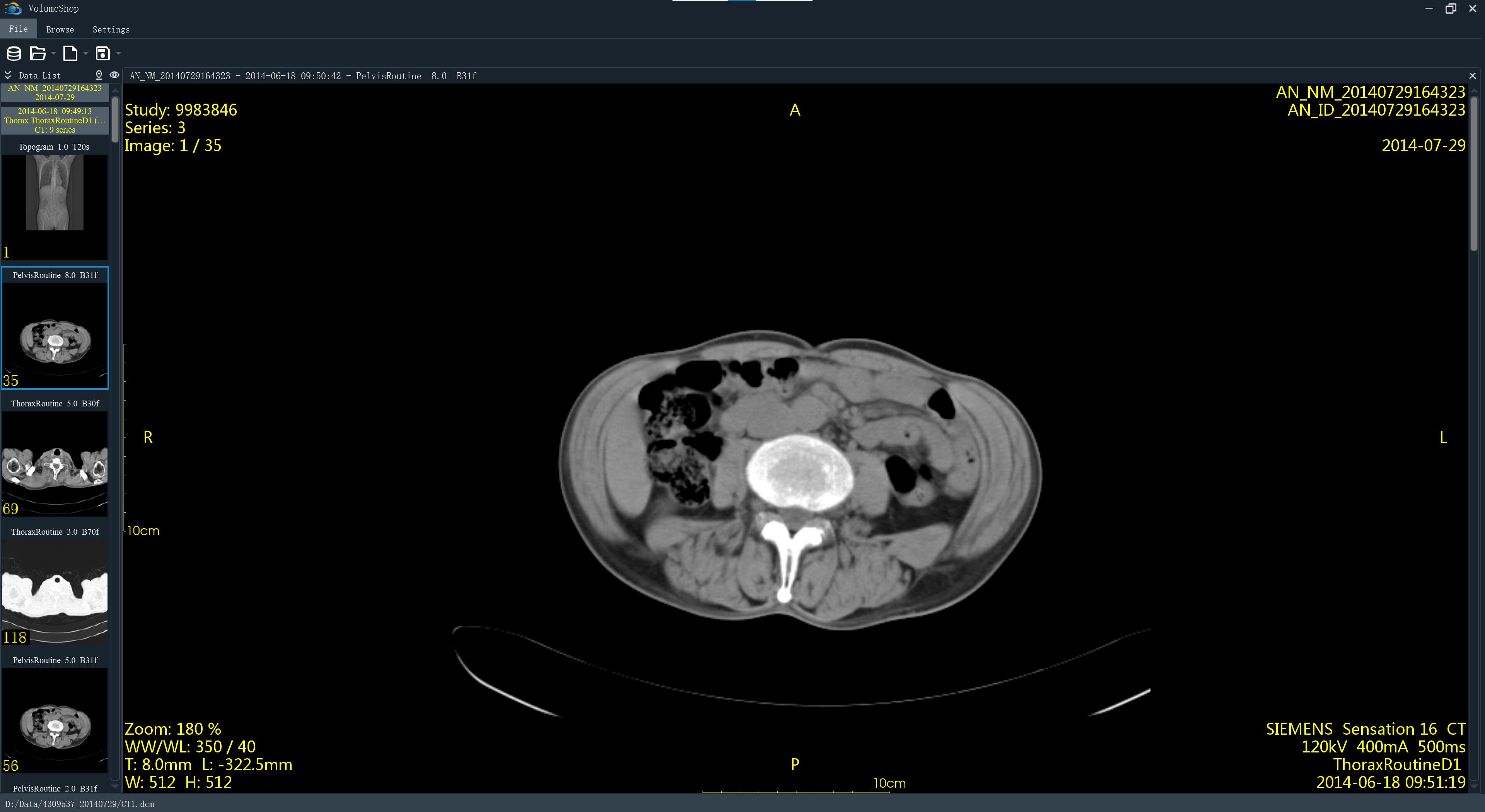The width and height of the screenshot is (1485, 812).
Task: Click the locate pin icon beside Data List
Action: tap(99, 75)
